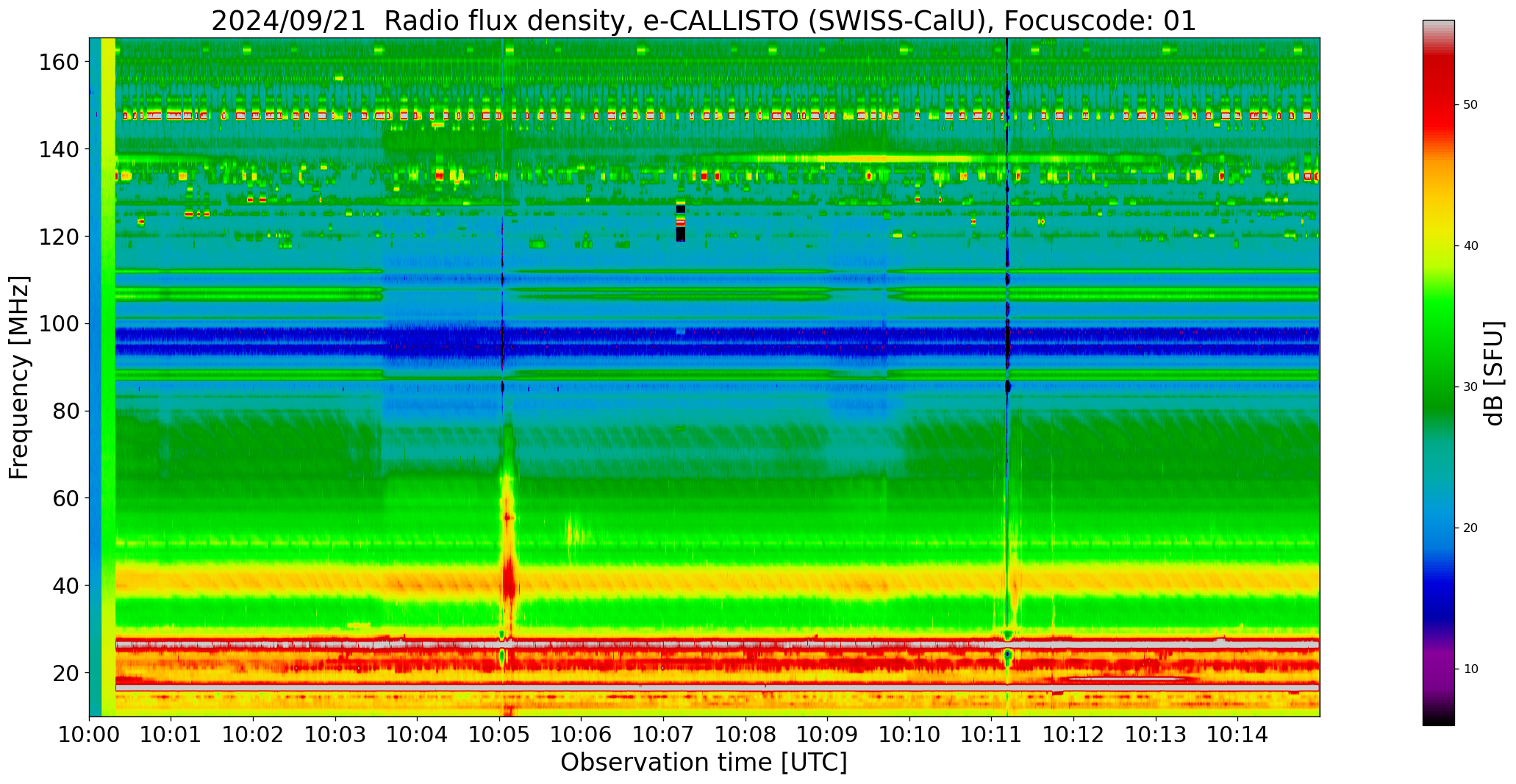Click the 80 frequency tick label
Viewport: 1516px width, 784px height.
coord(65,411)
